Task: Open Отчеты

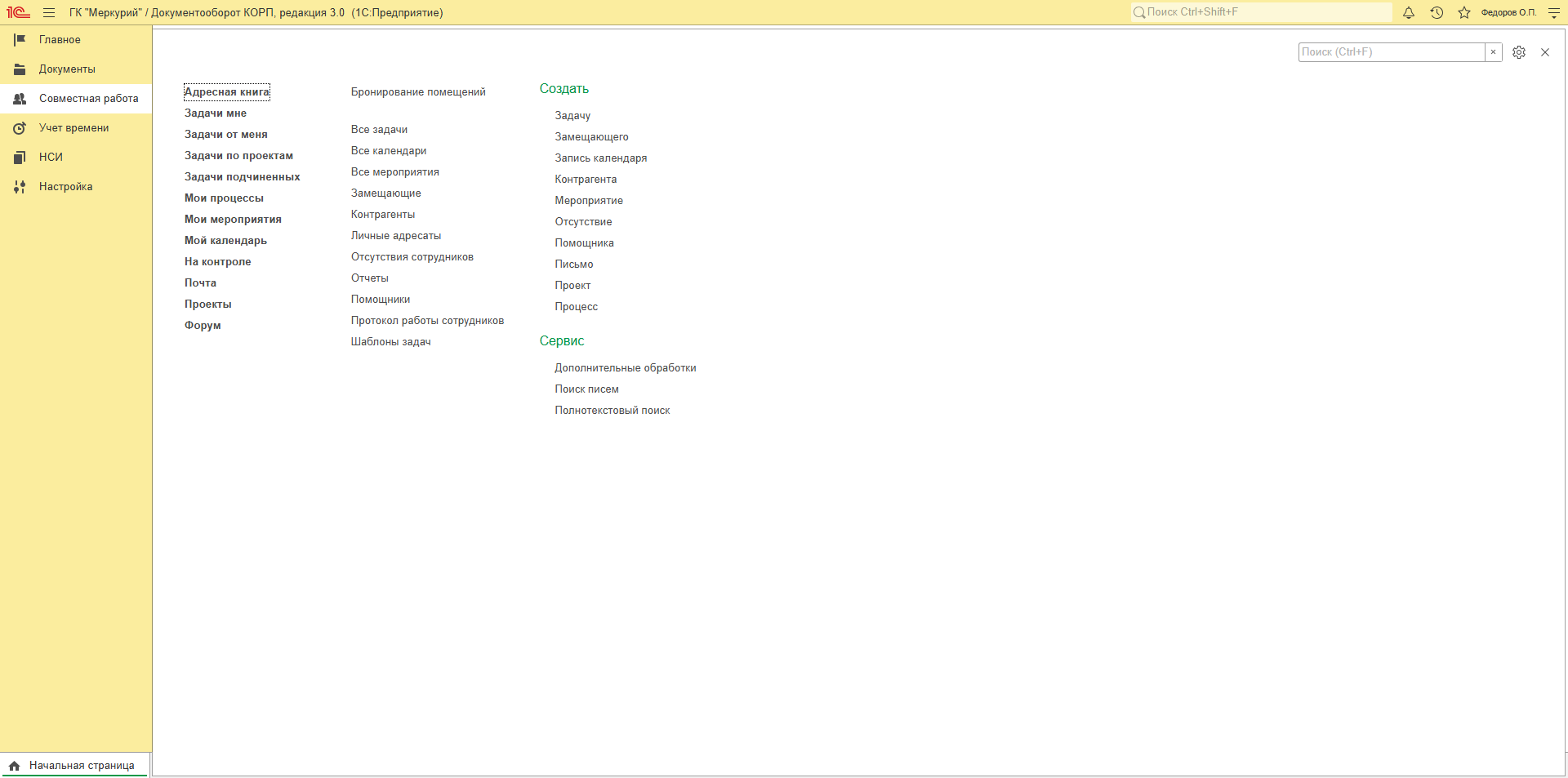Action: tap(370, 278)
